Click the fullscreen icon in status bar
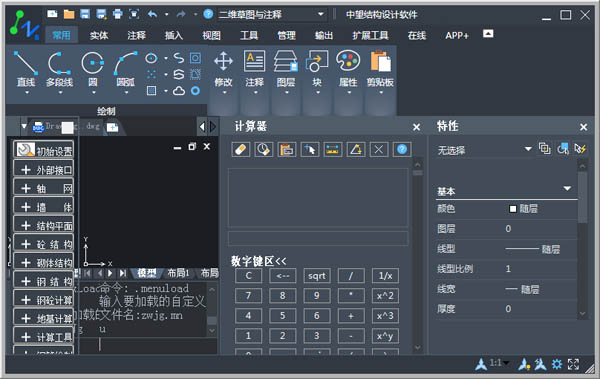Viewport: 600px width, 379px height. [573, 364]
